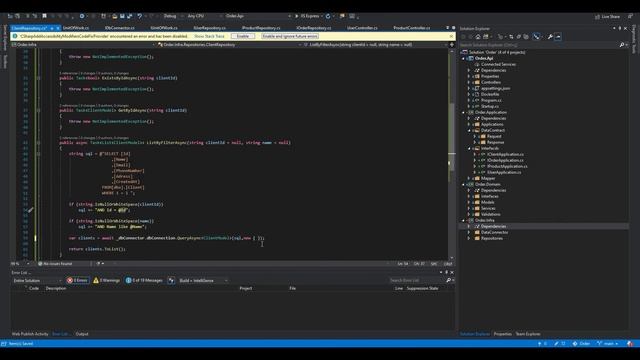Click the Properties wrench icon in Solution Explorer

550,37
